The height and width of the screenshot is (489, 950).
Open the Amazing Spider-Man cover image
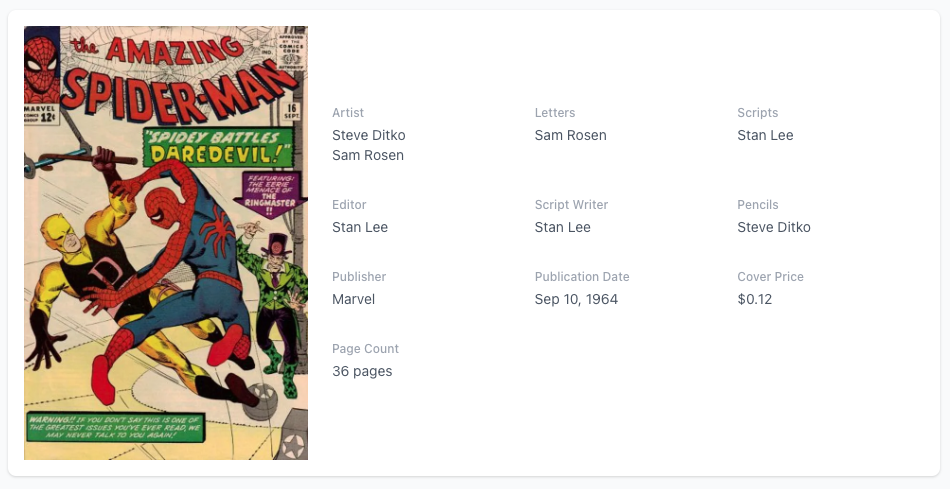[166, 243]
